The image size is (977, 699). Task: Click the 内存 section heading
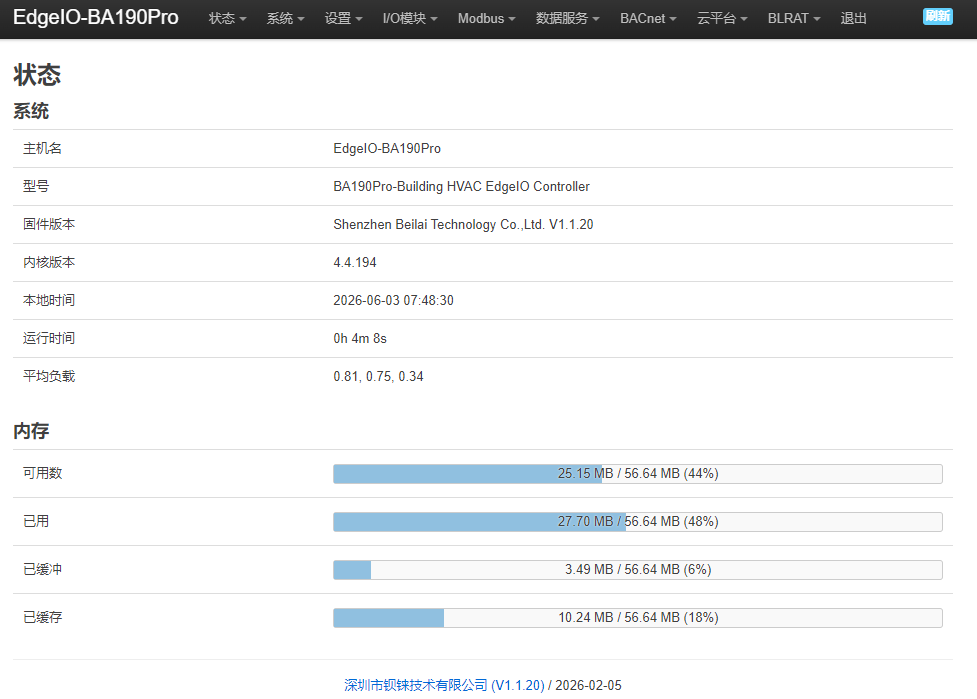point(31,430)
